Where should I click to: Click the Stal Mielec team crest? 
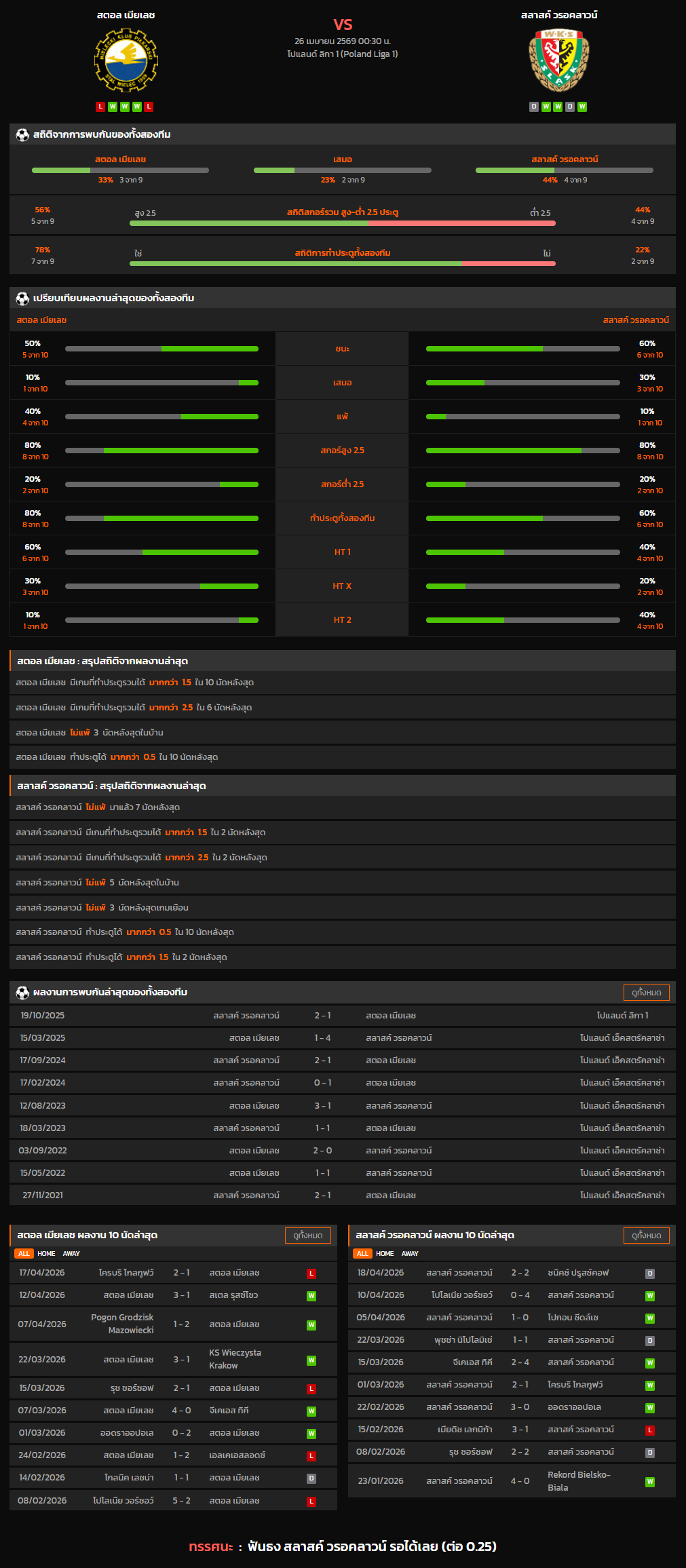(x=126, y=61)
